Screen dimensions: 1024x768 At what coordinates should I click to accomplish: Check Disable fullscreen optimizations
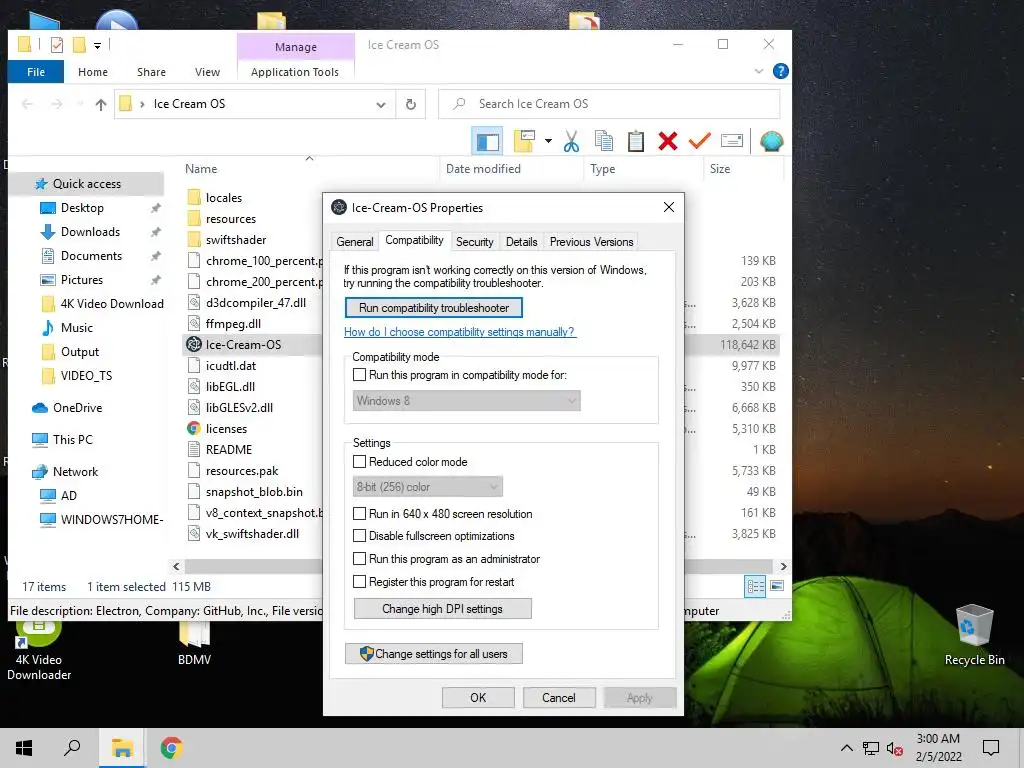click(x=359, y=536)
